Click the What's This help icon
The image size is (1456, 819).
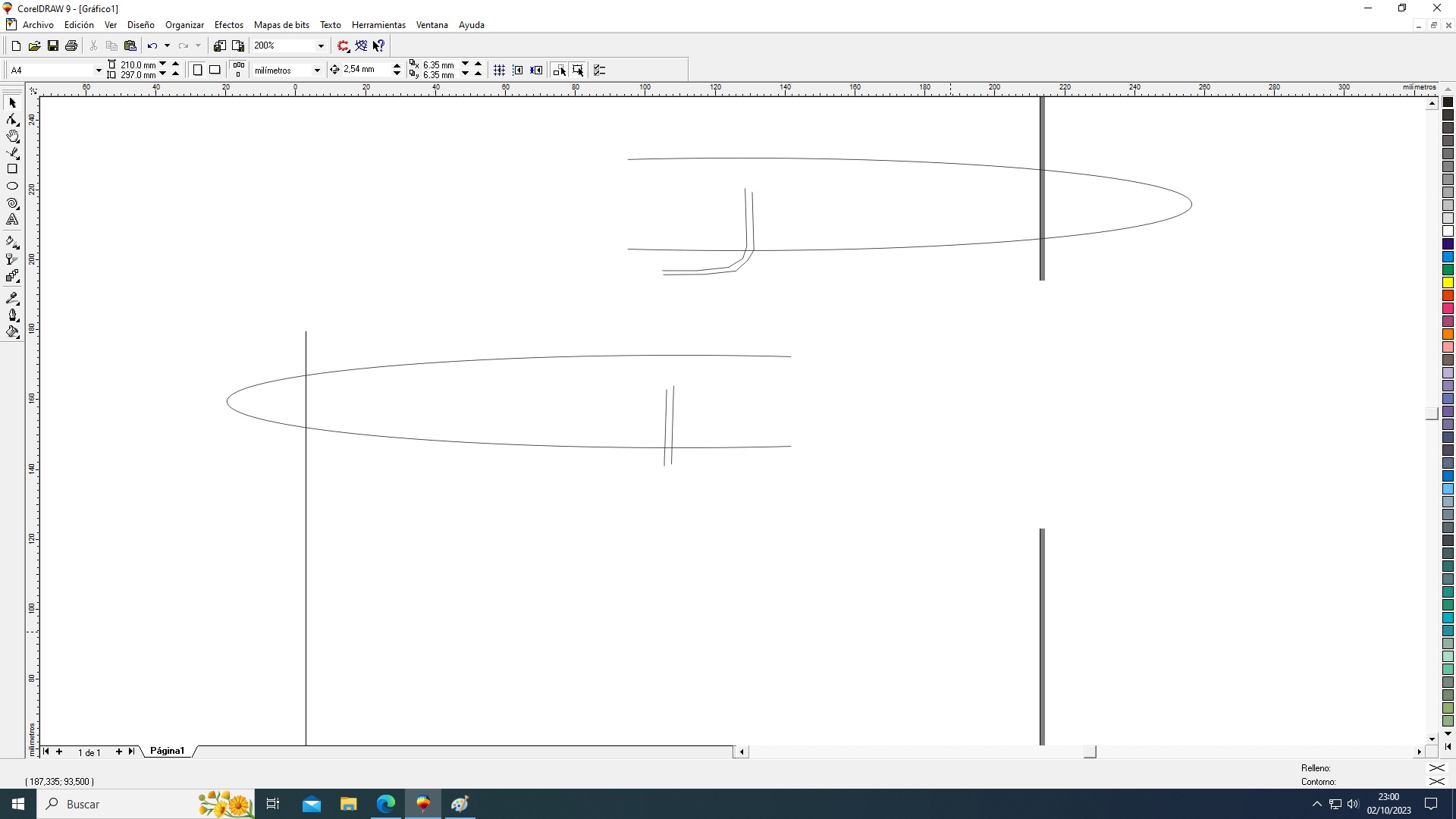click(378, 45)
